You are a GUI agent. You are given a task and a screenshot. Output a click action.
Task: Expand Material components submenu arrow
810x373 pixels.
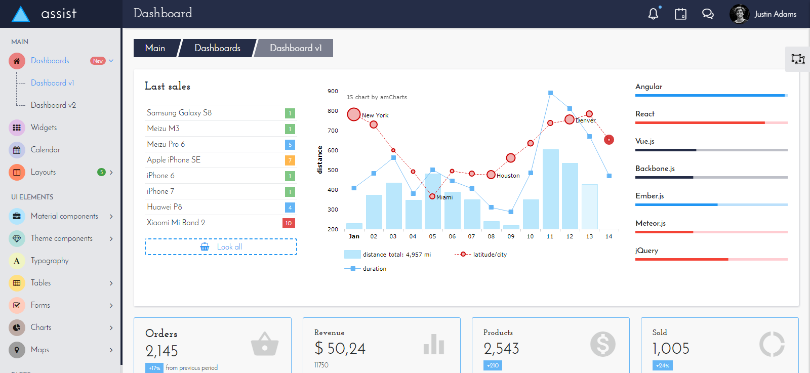111,216
